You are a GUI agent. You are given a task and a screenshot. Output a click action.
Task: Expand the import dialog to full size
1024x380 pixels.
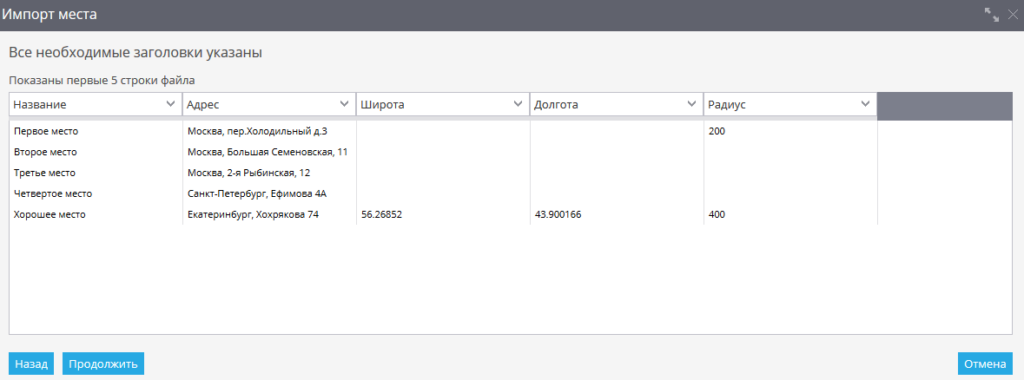[x=993, y=16]
